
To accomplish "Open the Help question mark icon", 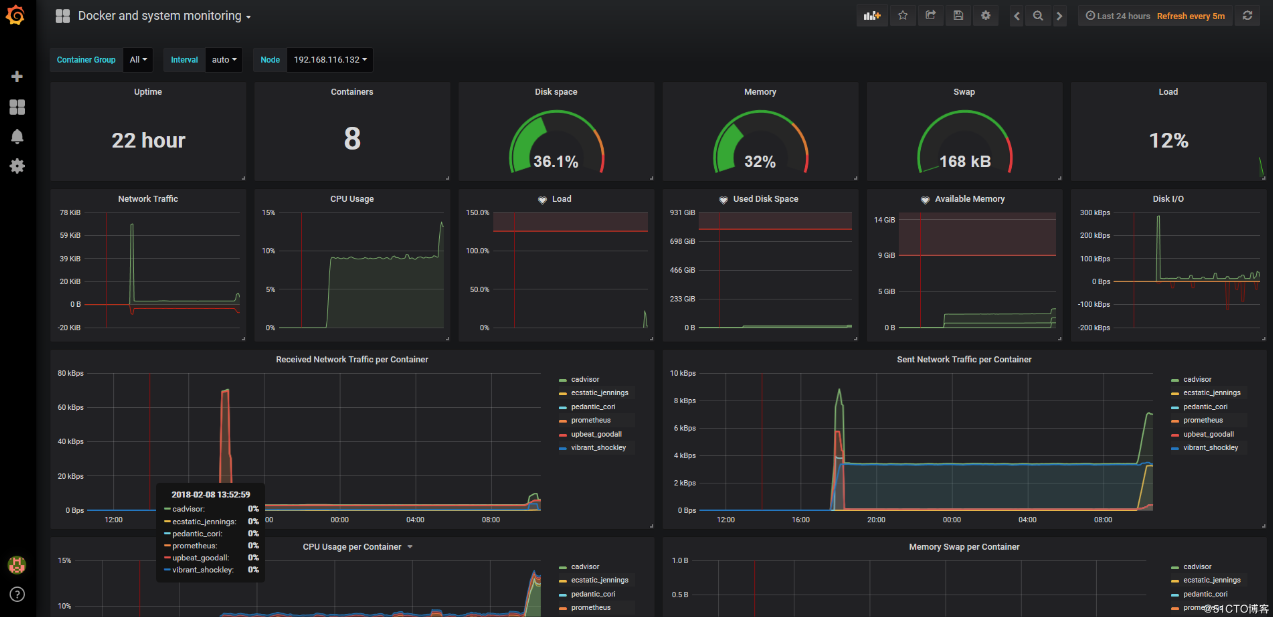I will (17, 595).
